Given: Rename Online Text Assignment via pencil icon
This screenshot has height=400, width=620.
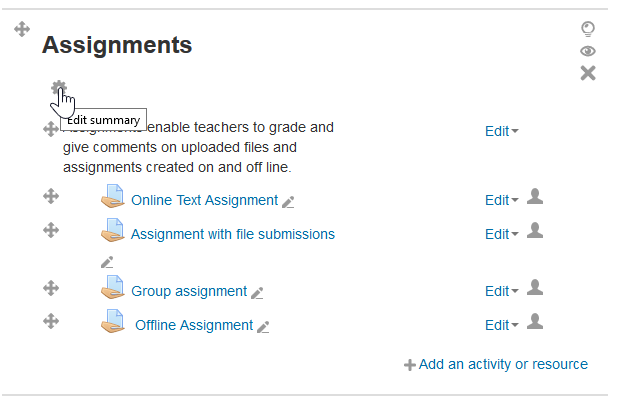Looking at the screenshot, I should point(288,202).
